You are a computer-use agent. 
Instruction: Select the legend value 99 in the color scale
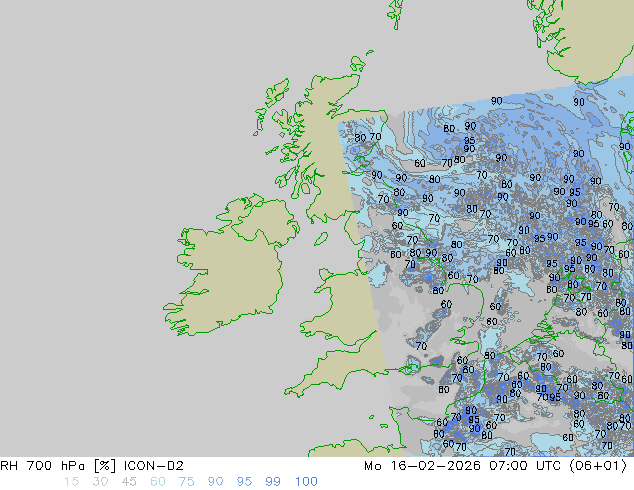[273, 482]
